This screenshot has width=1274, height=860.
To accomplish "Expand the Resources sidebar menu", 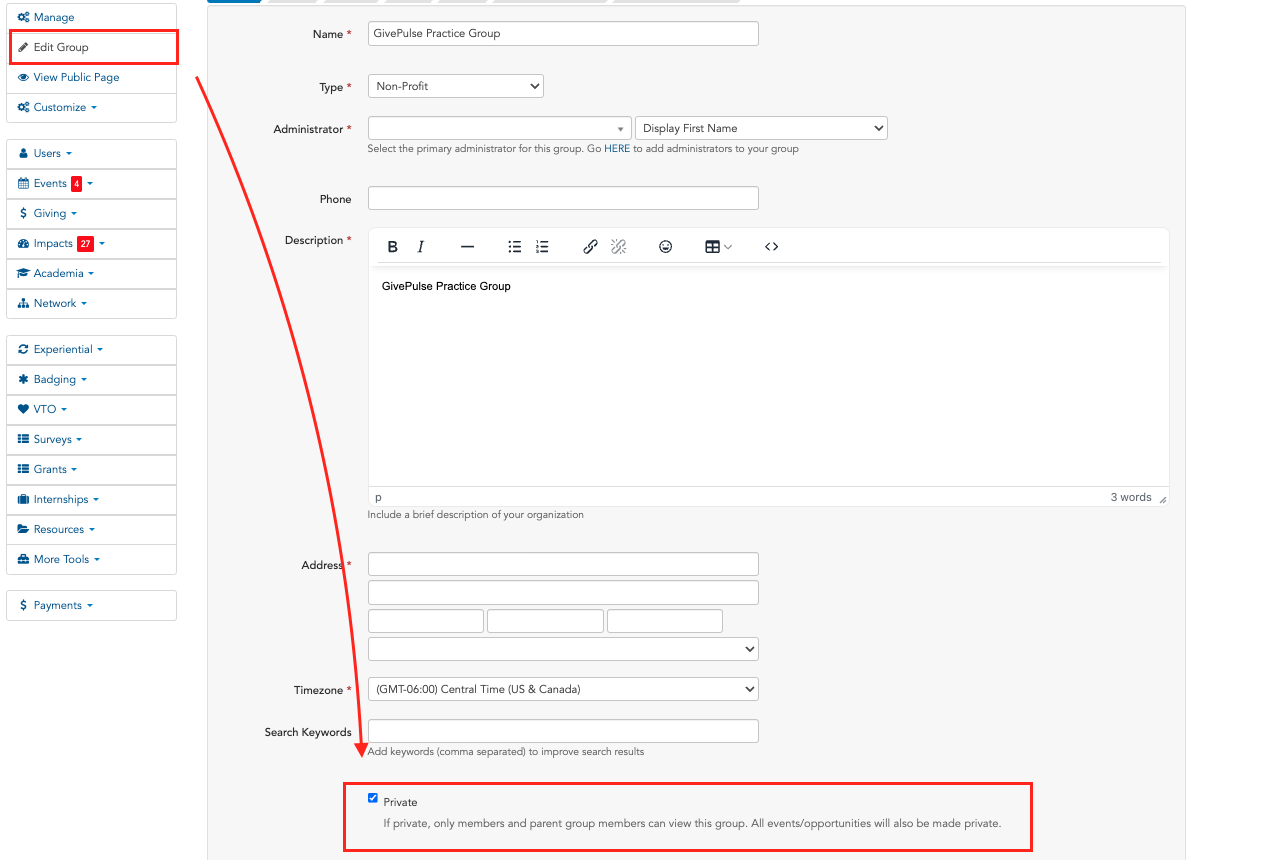I will coord(91,530).
